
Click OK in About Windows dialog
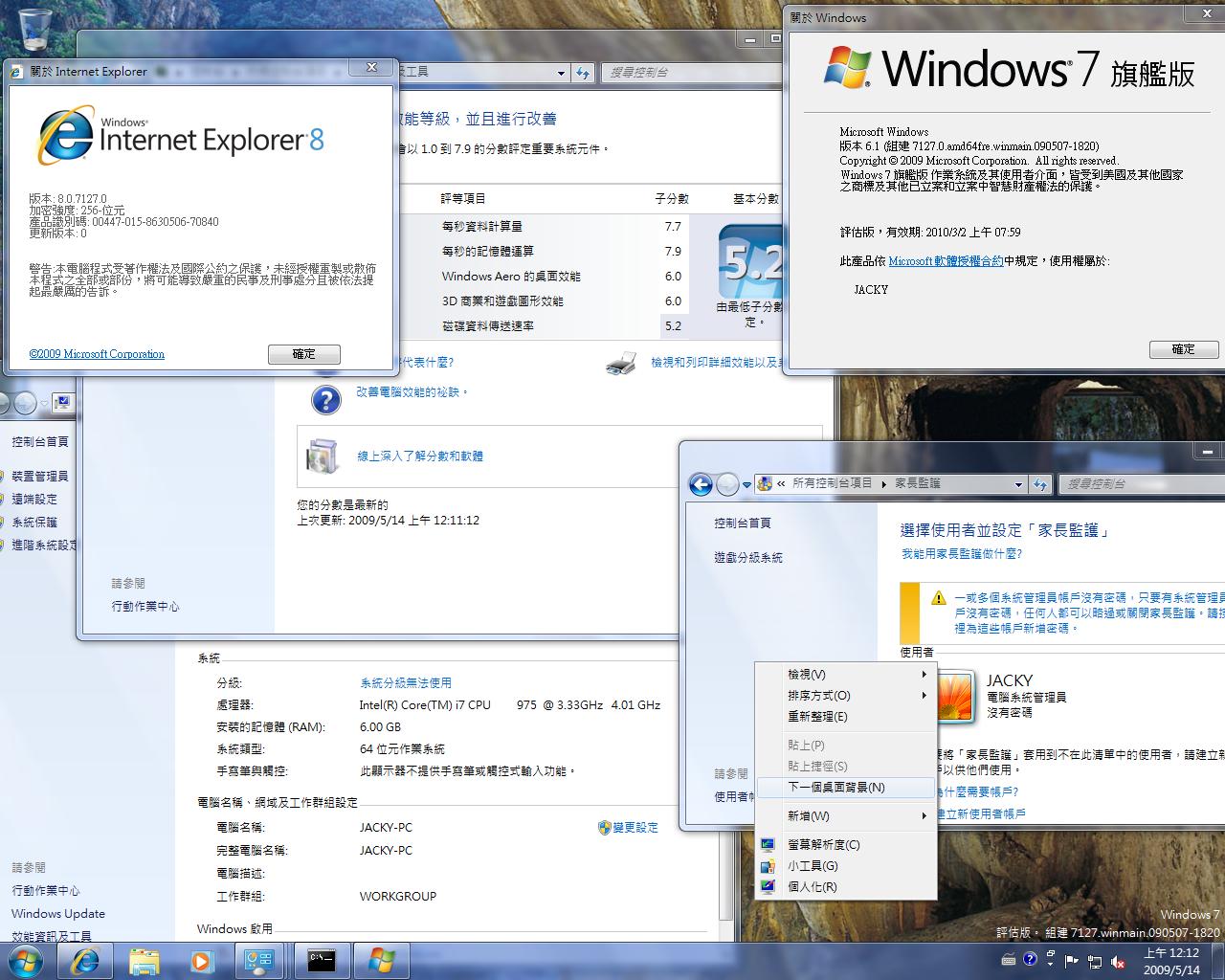[1184, 349]
